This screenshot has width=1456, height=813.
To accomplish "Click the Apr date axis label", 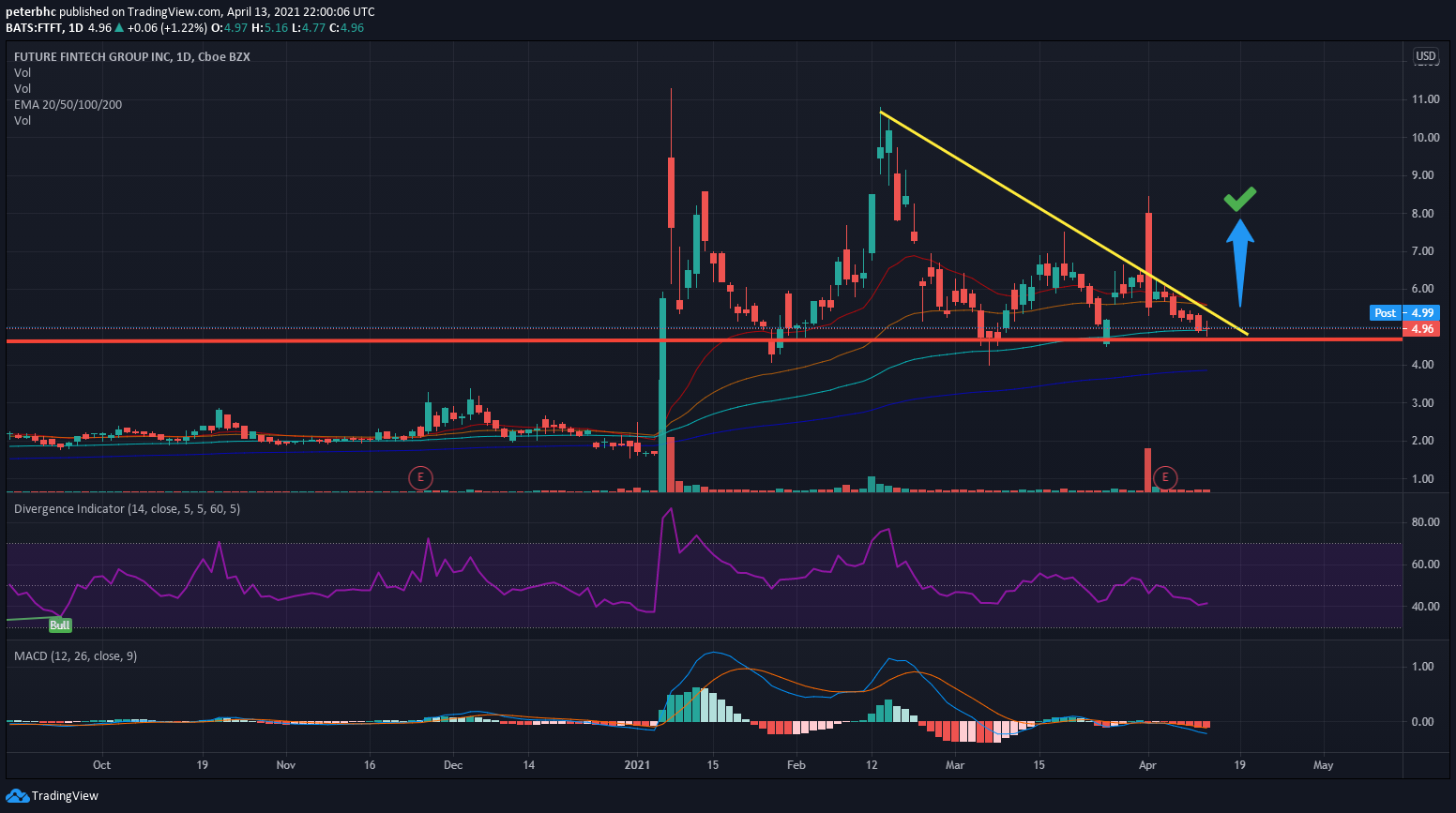I will (1147, 765).
